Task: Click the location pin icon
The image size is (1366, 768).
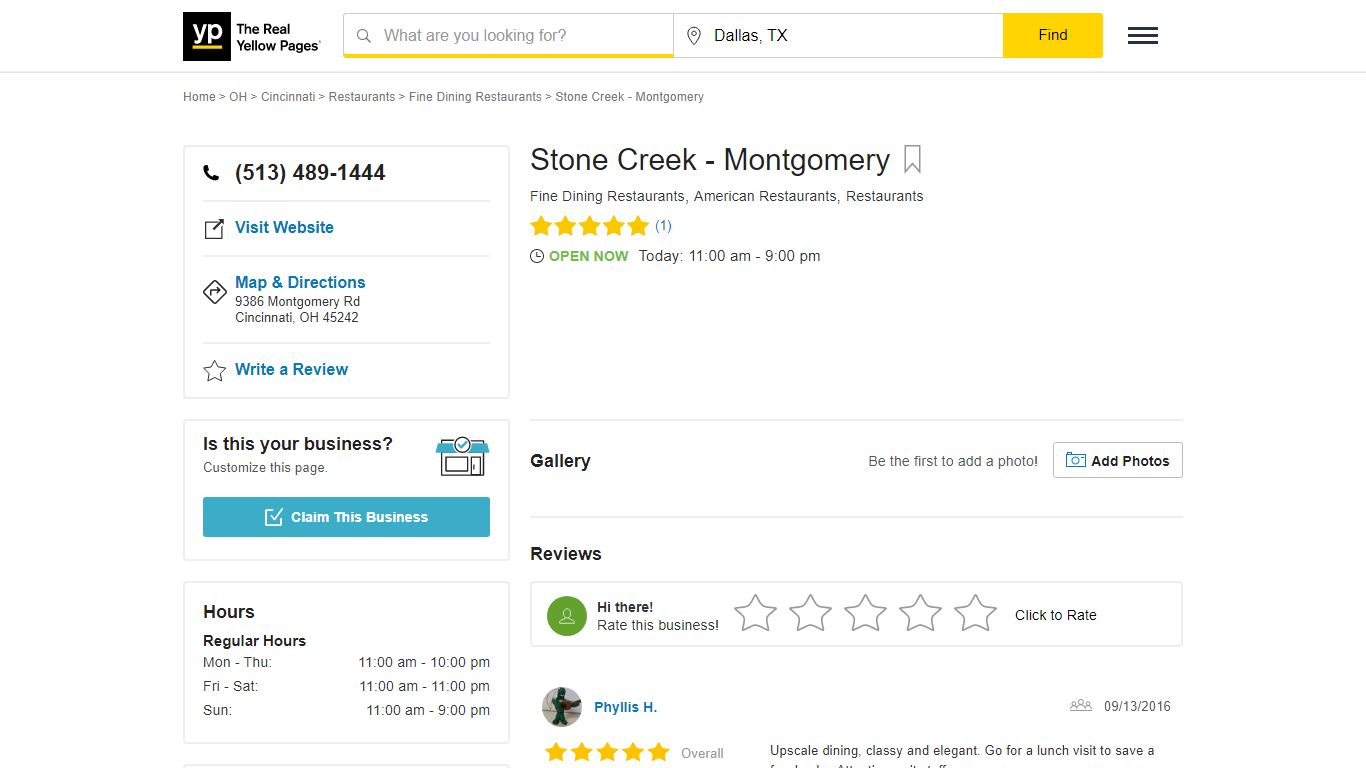Action: tap(694, 36)
